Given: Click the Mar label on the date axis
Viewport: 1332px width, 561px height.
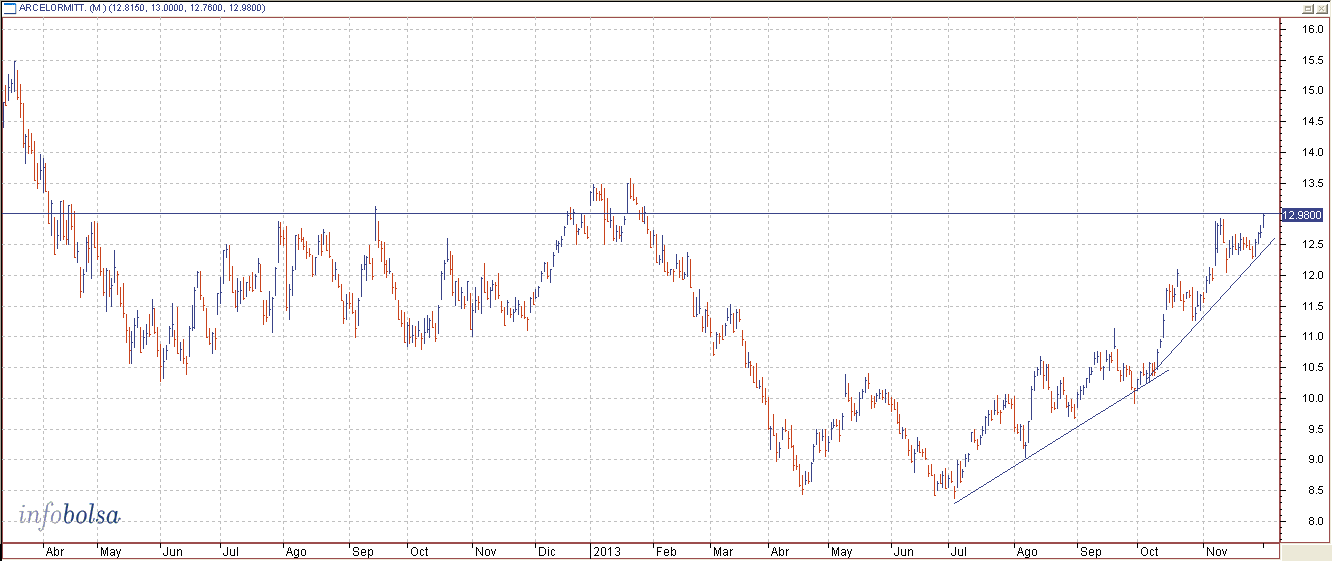Looking at the screenshot, I should [x=724, y=552].
